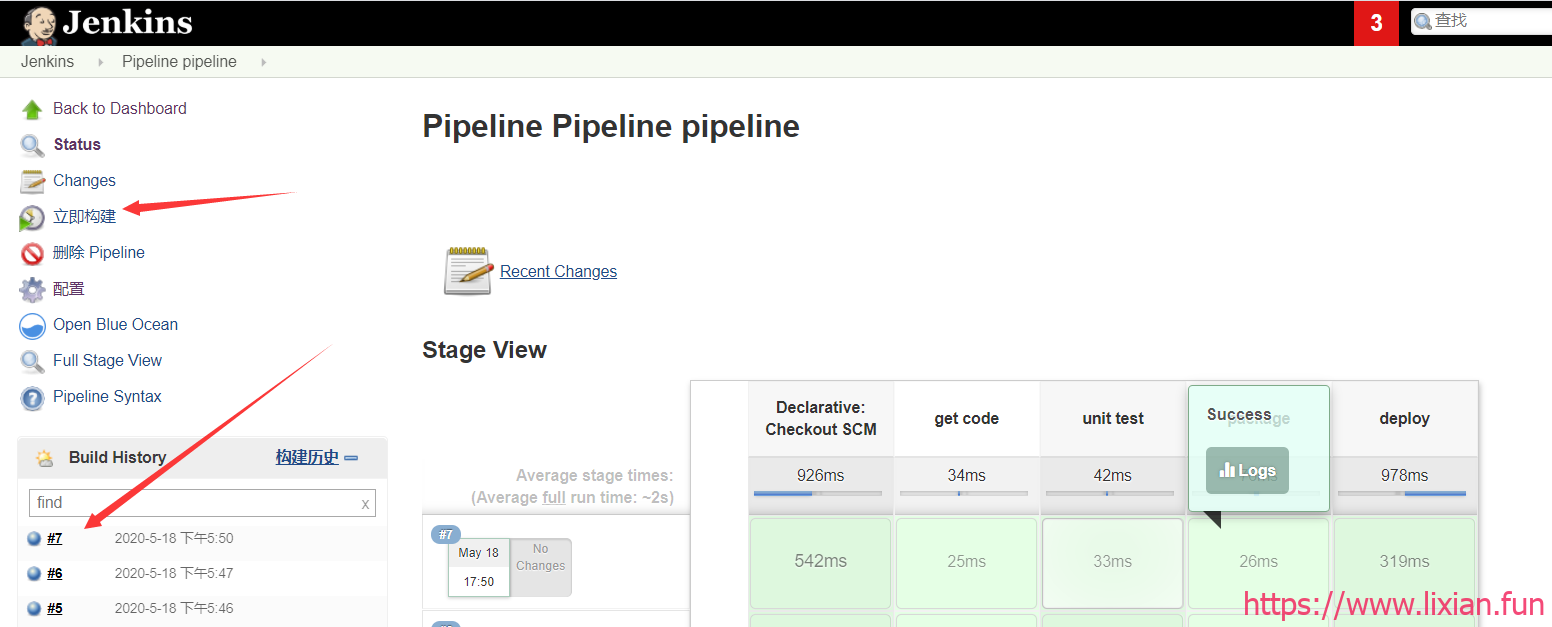Click the 2020-5-18 下午5:46 timestamp
Image resolution: width=1552 pixels, height=627 pixels.
[174, 608]
